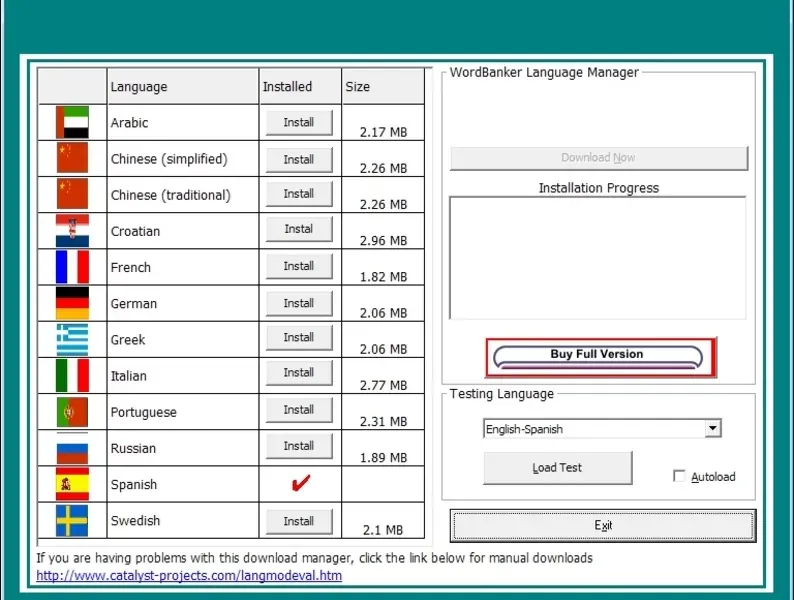The image size is (794, 600).
Task: Exit the Language Manager
Action: pyautogui.click(x=603, y=526)
